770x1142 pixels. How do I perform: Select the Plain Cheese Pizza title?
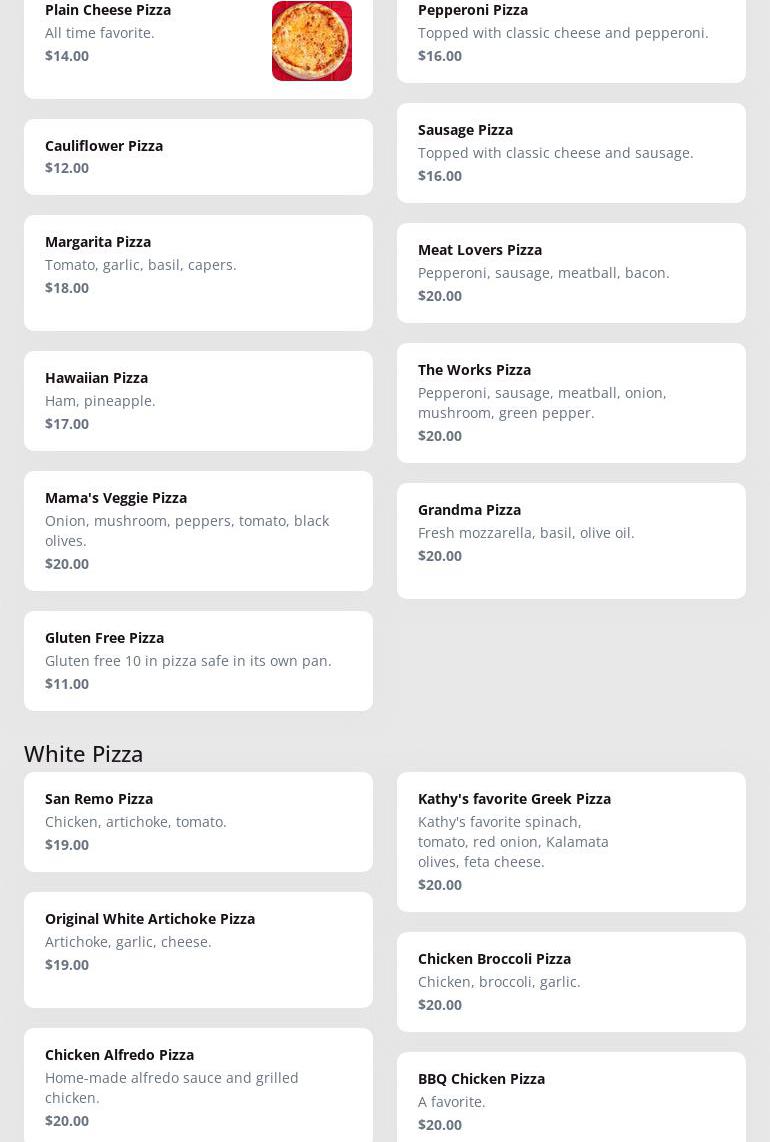click(108, 10)
